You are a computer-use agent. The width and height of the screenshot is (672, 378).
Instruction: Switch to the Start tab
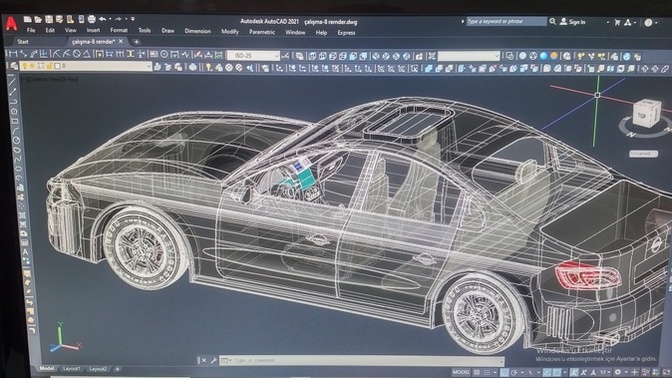tap(23, 42)
